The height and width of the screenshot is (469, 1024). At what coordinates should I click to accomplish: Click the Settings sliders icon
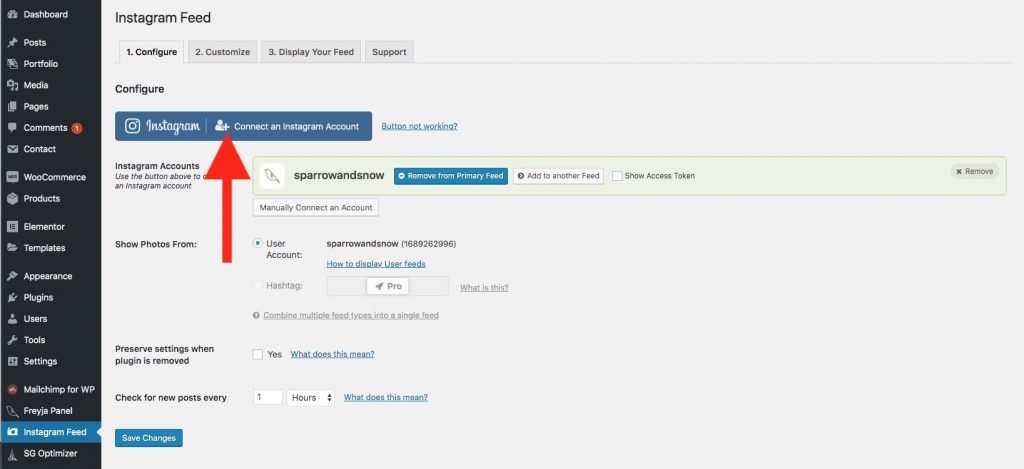click(x=12, y=361)
